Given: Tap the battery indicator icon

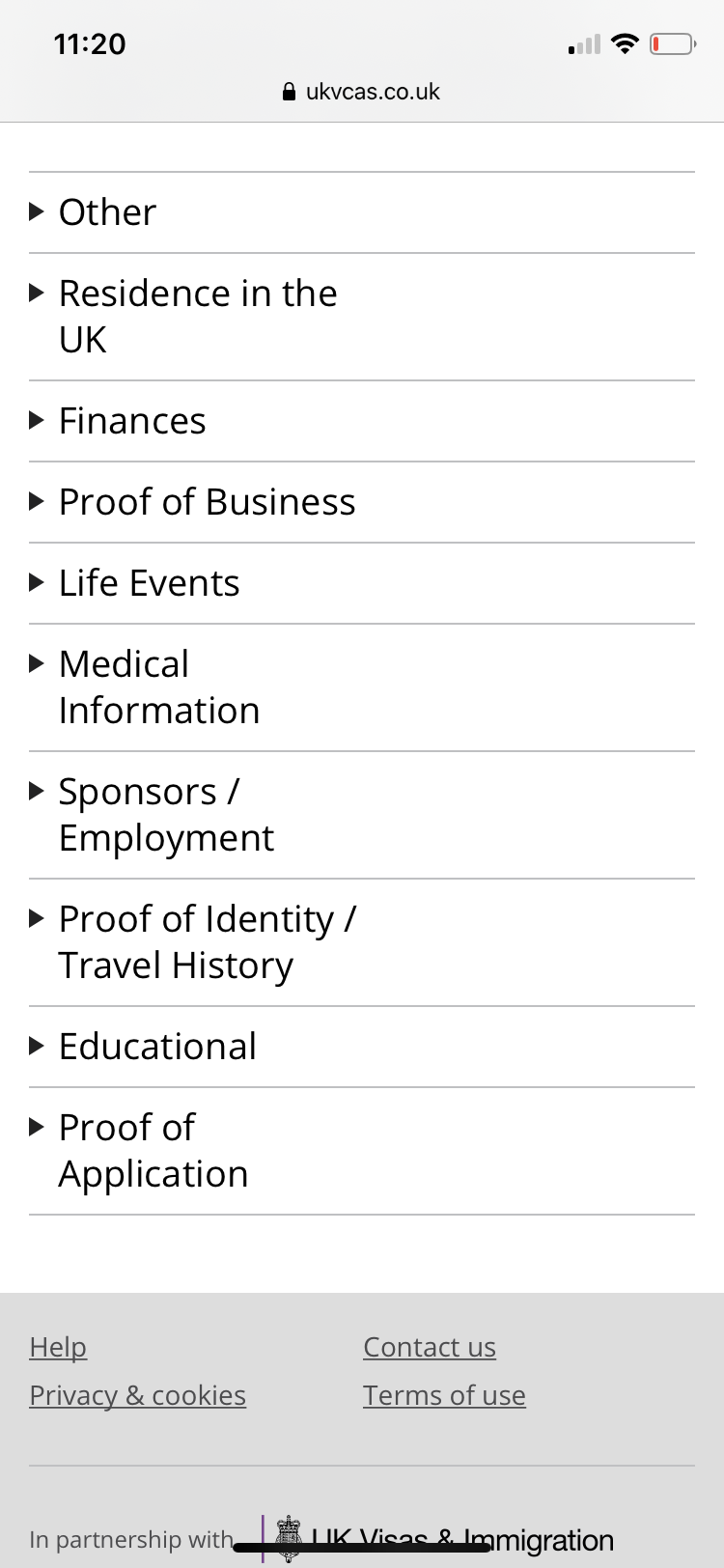Looking at the screenshot, I should (672, 43).
